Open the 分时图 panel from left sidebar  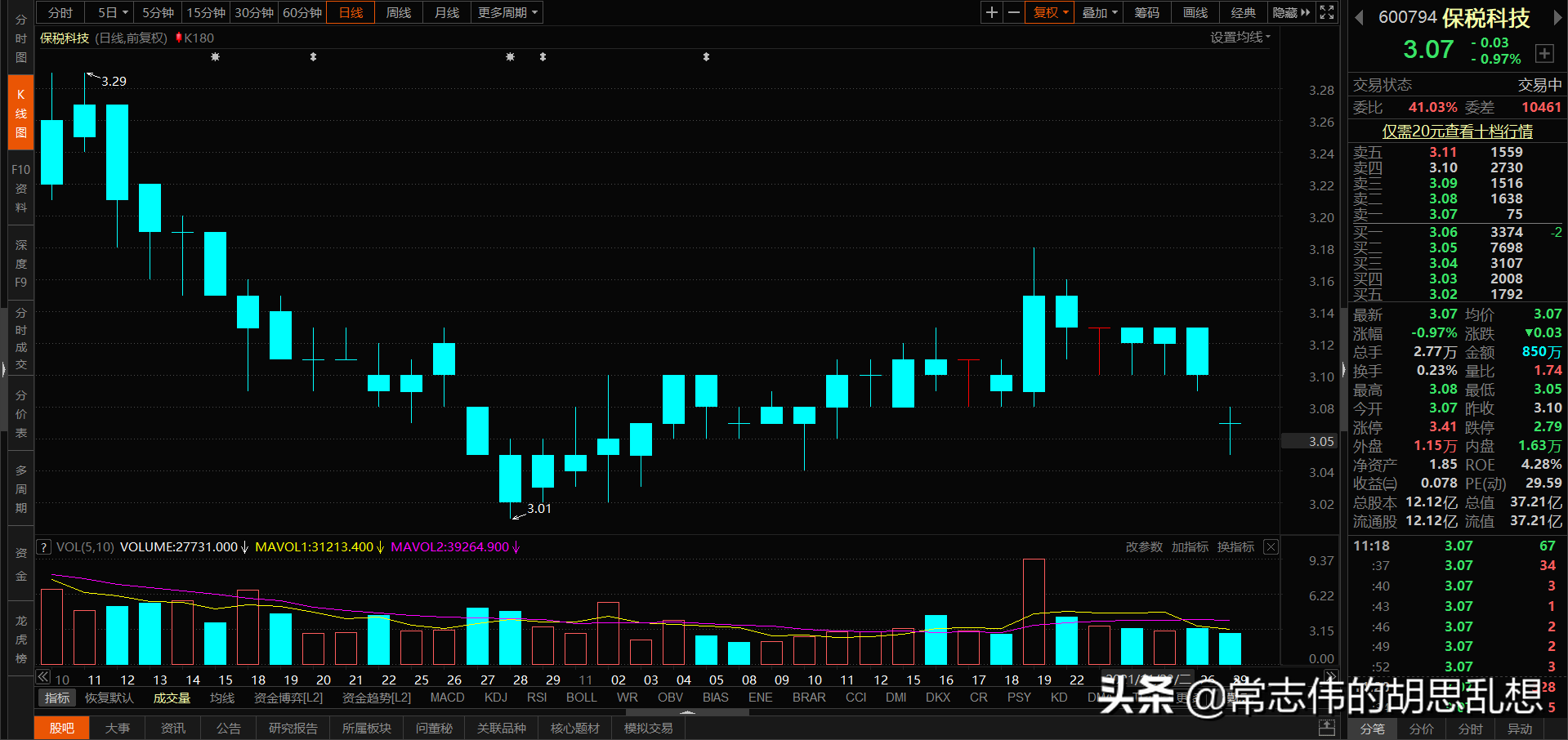point(20,38)
